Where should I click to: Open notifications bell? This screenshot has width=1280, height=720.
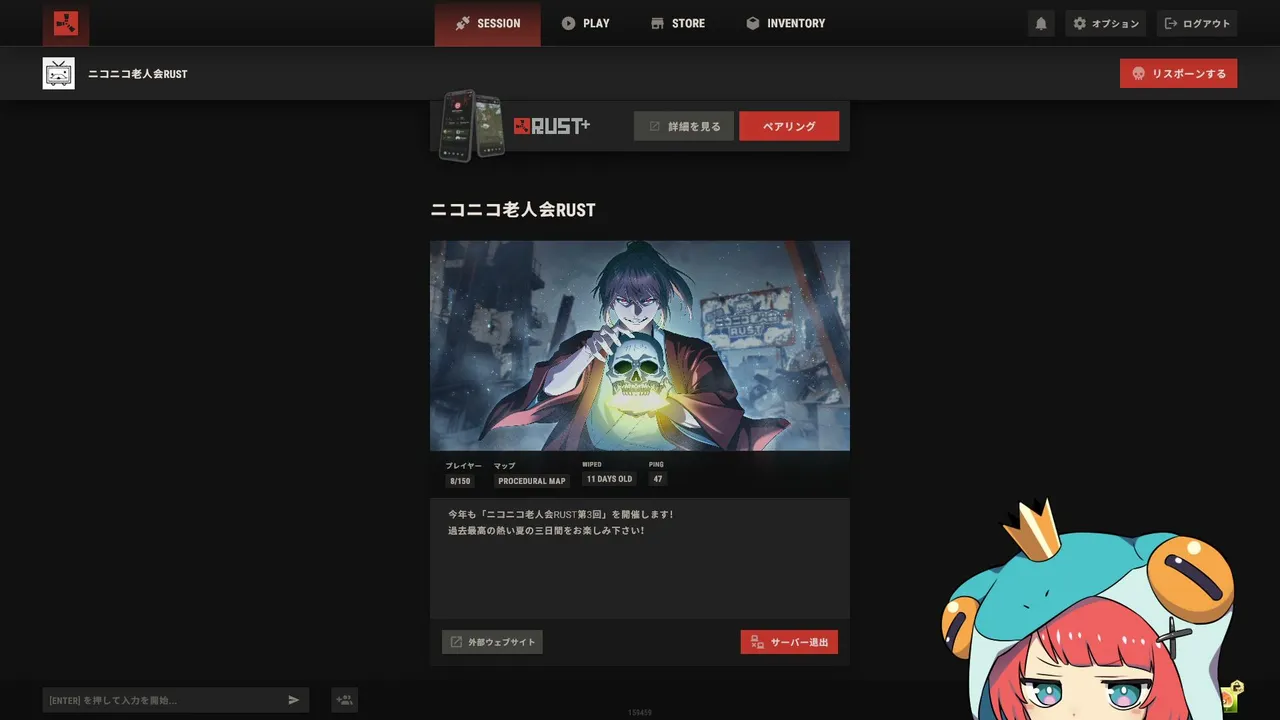[1041, 23]
